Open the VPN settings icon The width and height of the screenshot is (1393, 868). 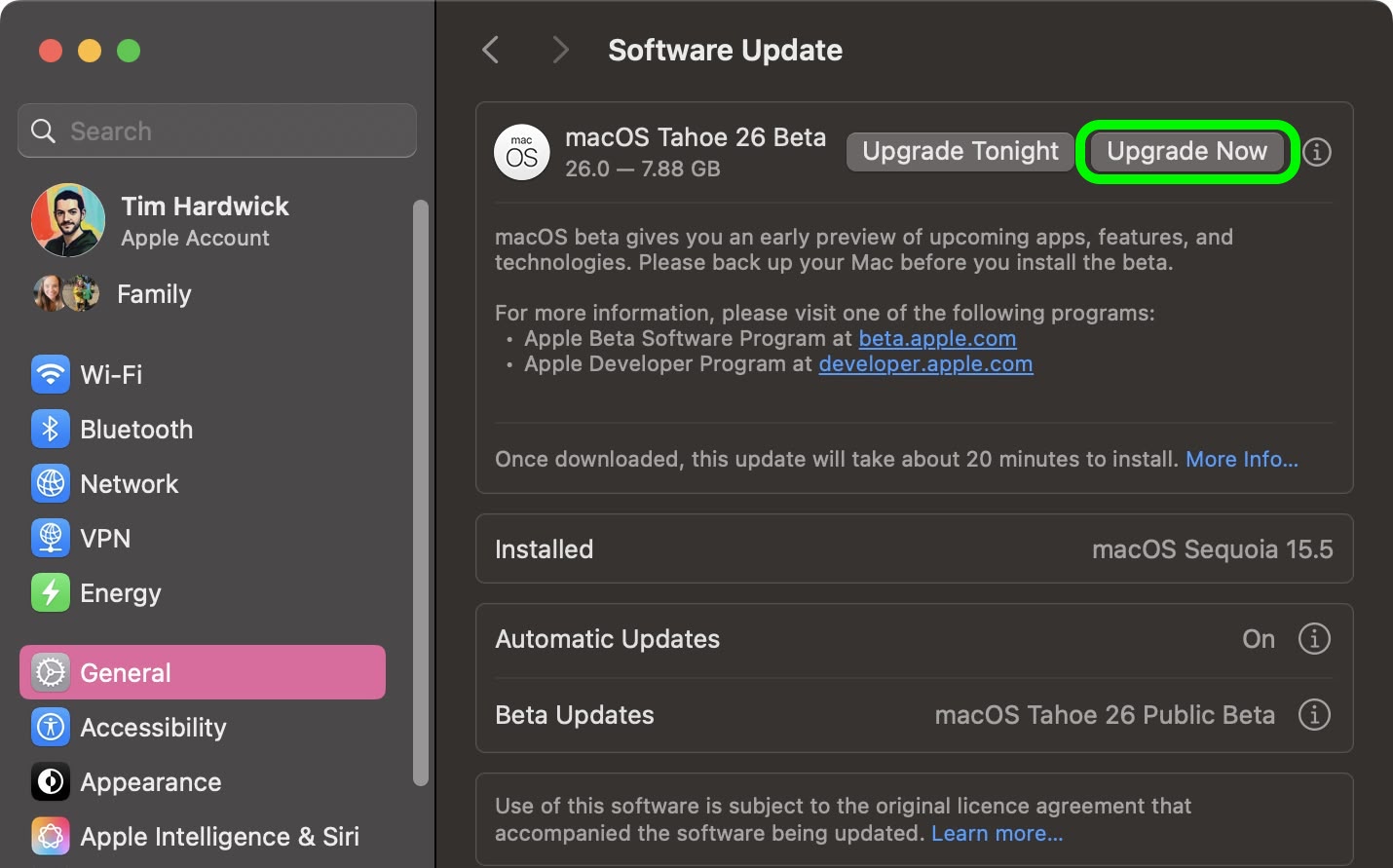51,539
